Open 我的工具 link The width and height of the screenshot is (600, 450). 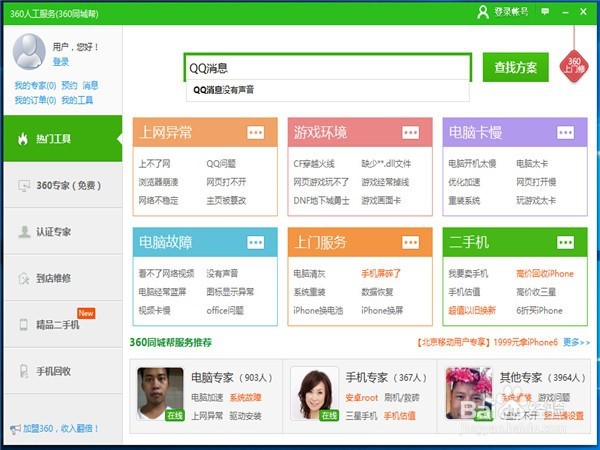point(77,100)
